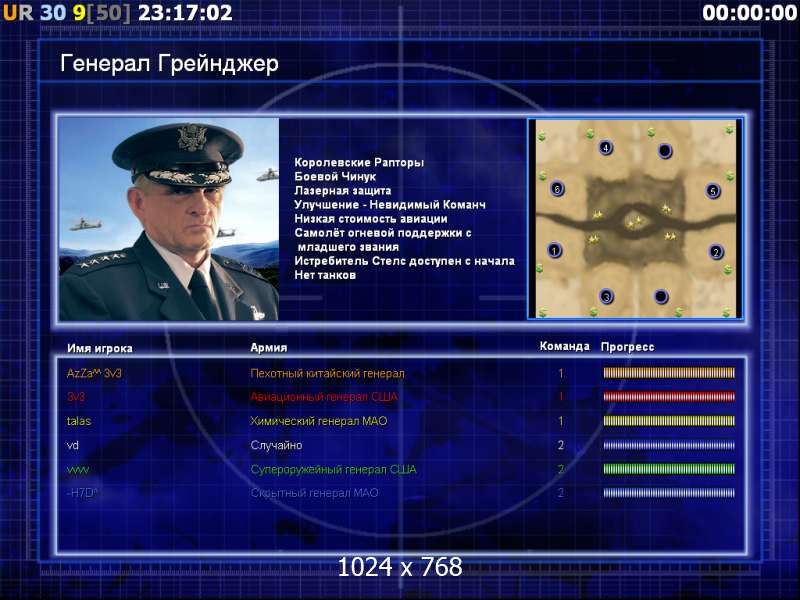
Task: Select player name "AzZa^^ 3v3"
Action: (94, 373)
